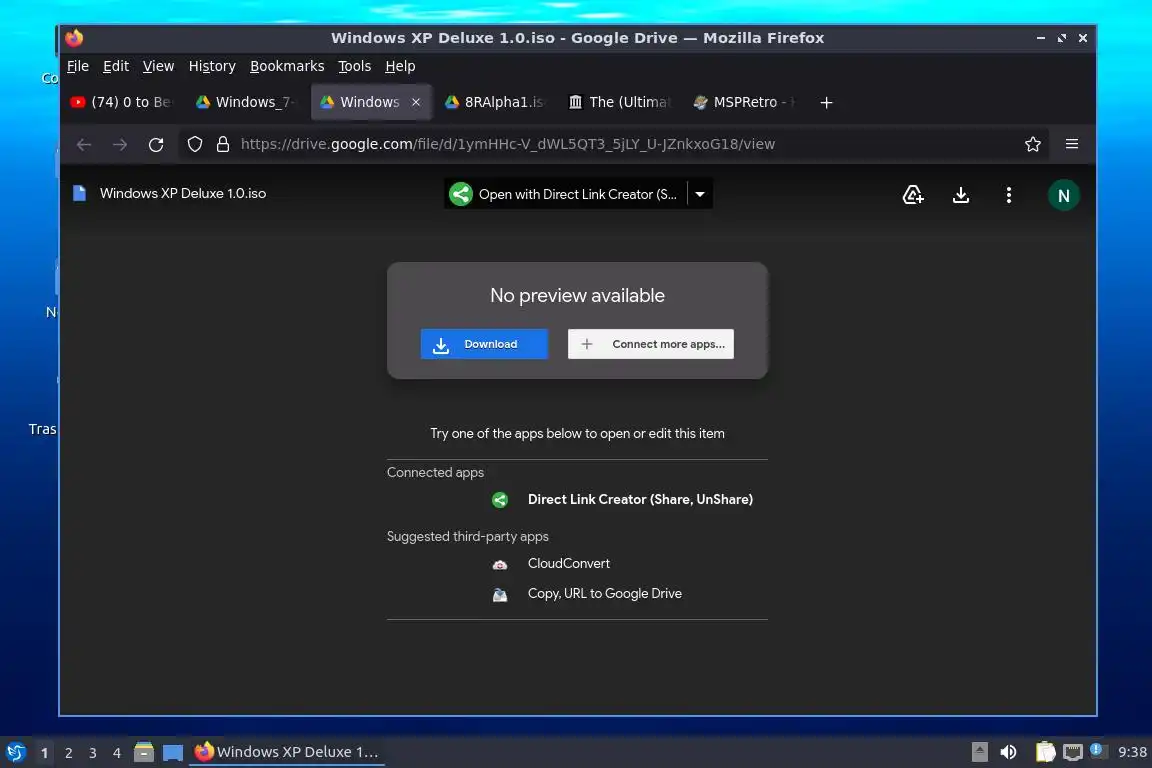Expand the Open with dropdown arrow
The width and height of the screenshot is (1152, 768).
(x=700, y=194)
